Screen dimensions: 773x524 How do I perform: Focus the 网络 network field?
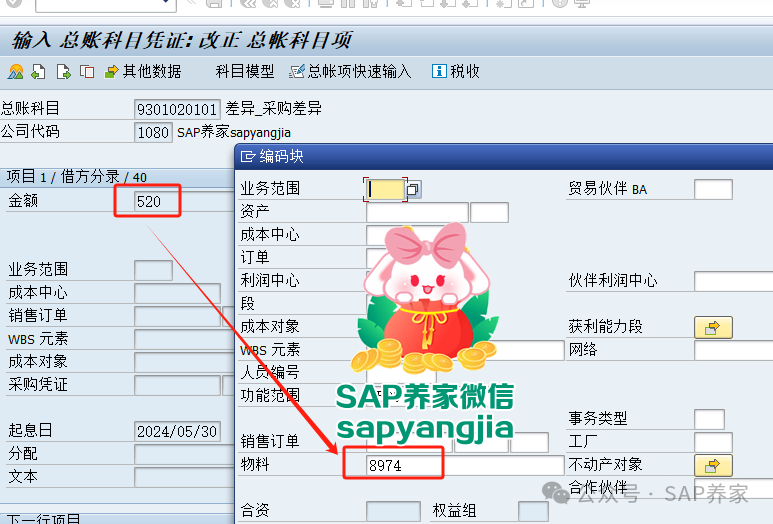click(x=734, y=350)
